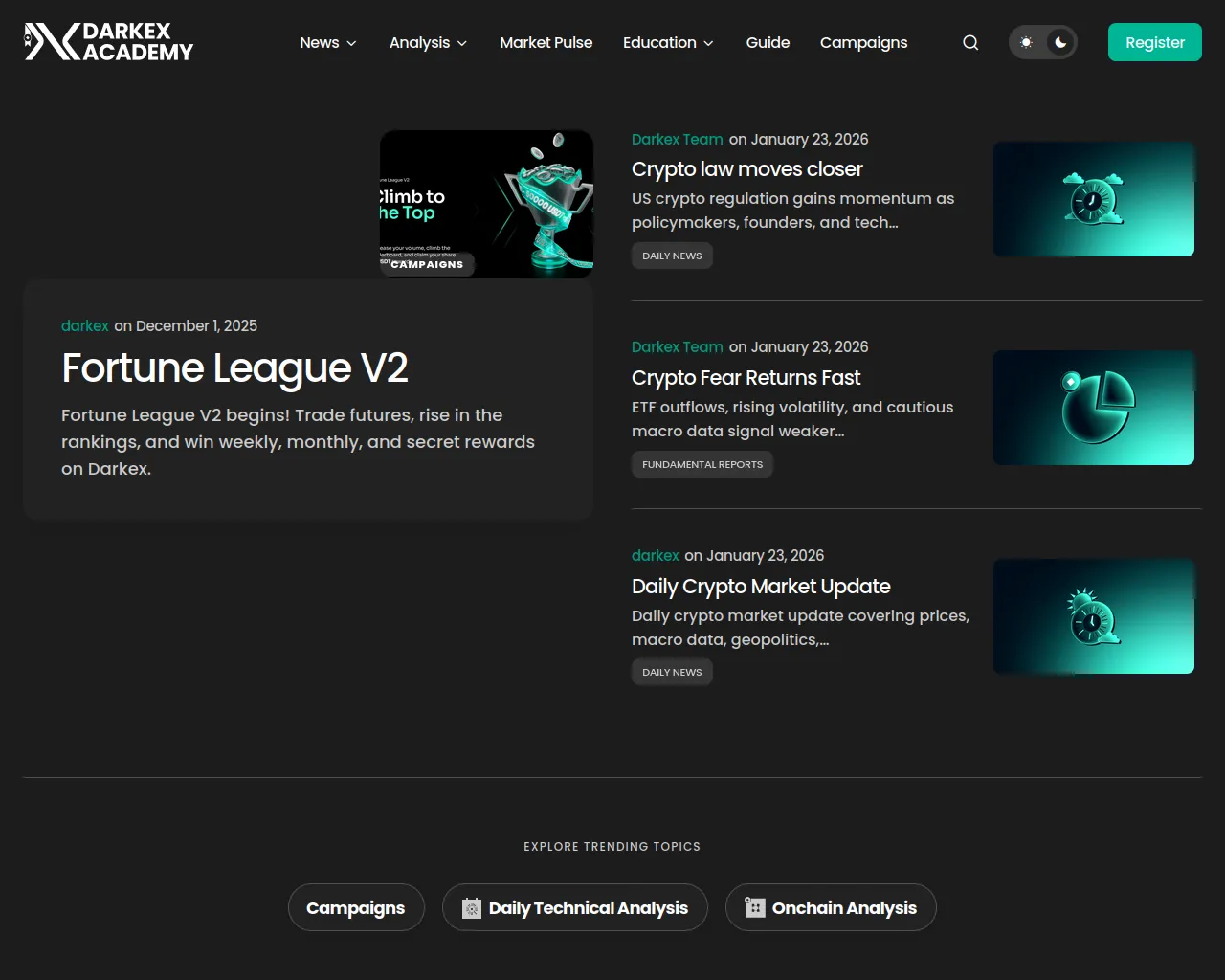Switch to dark mode moon icon

pyautogui.click(x=1060, y=42)
